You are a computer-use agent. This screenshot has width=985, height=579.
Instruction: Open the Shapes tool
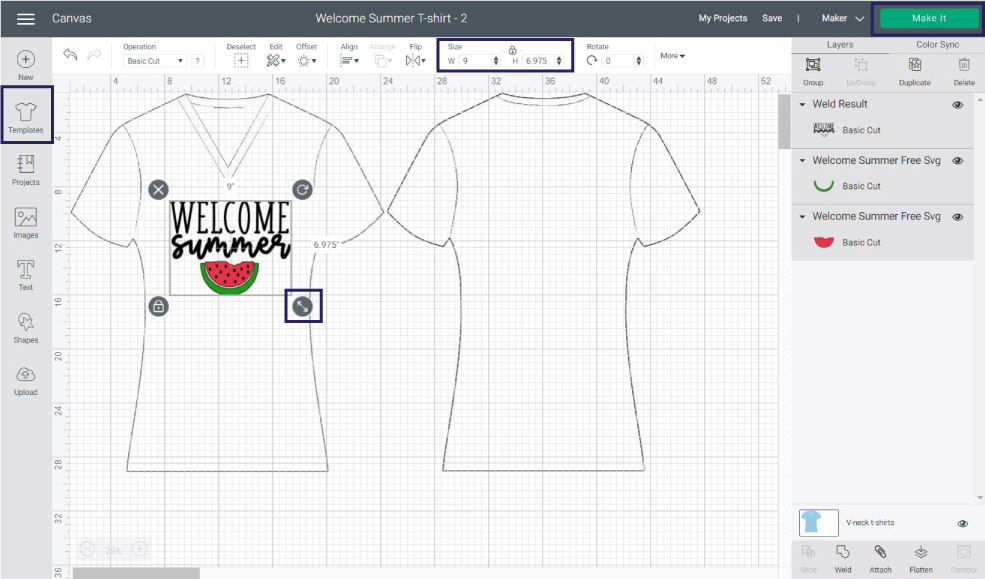[x=26, y=327]
